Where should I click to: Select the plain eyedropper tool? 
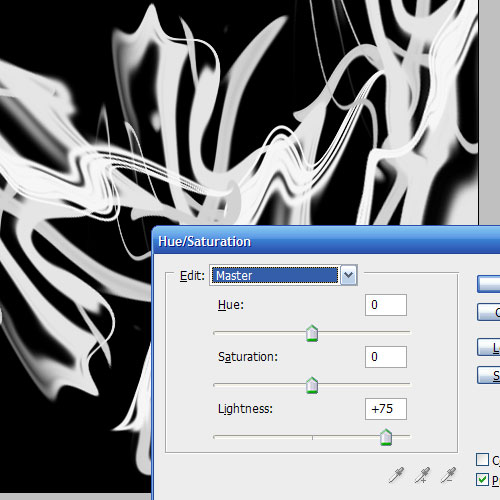click(x=396, y=475)
